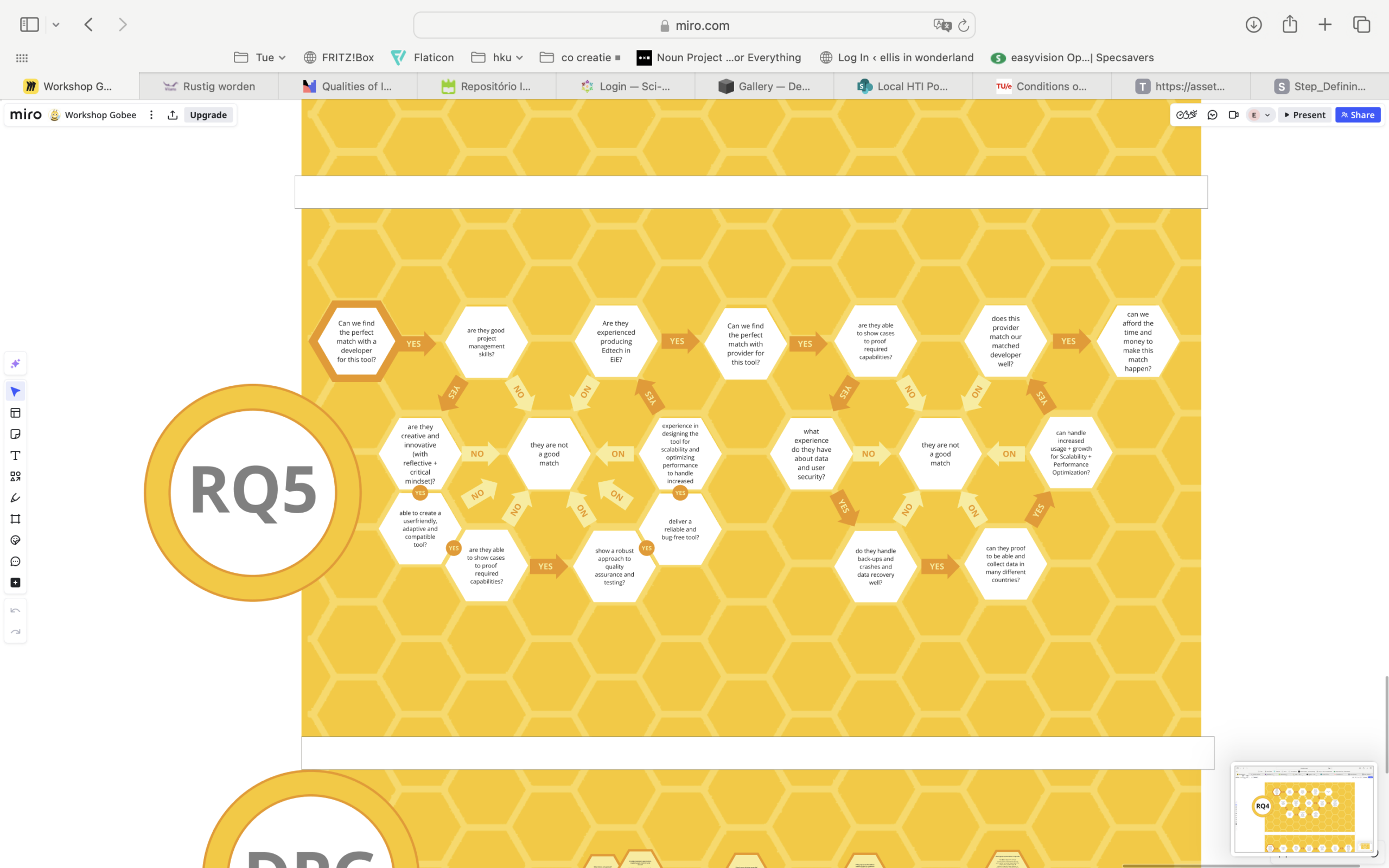Select the comment tool in left toolbar

[x=16, y=561]
